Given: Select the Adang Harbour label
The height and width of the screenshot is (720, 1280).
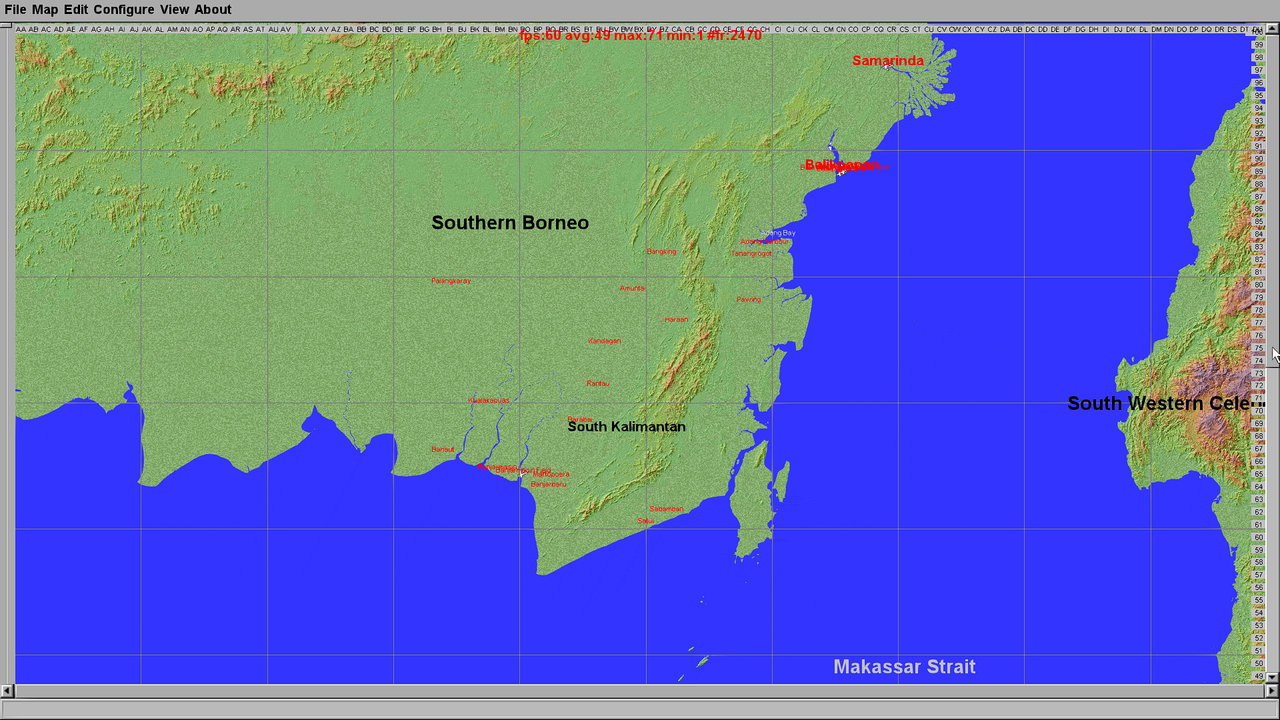Looking at the screenshot, I should (765, 242).
